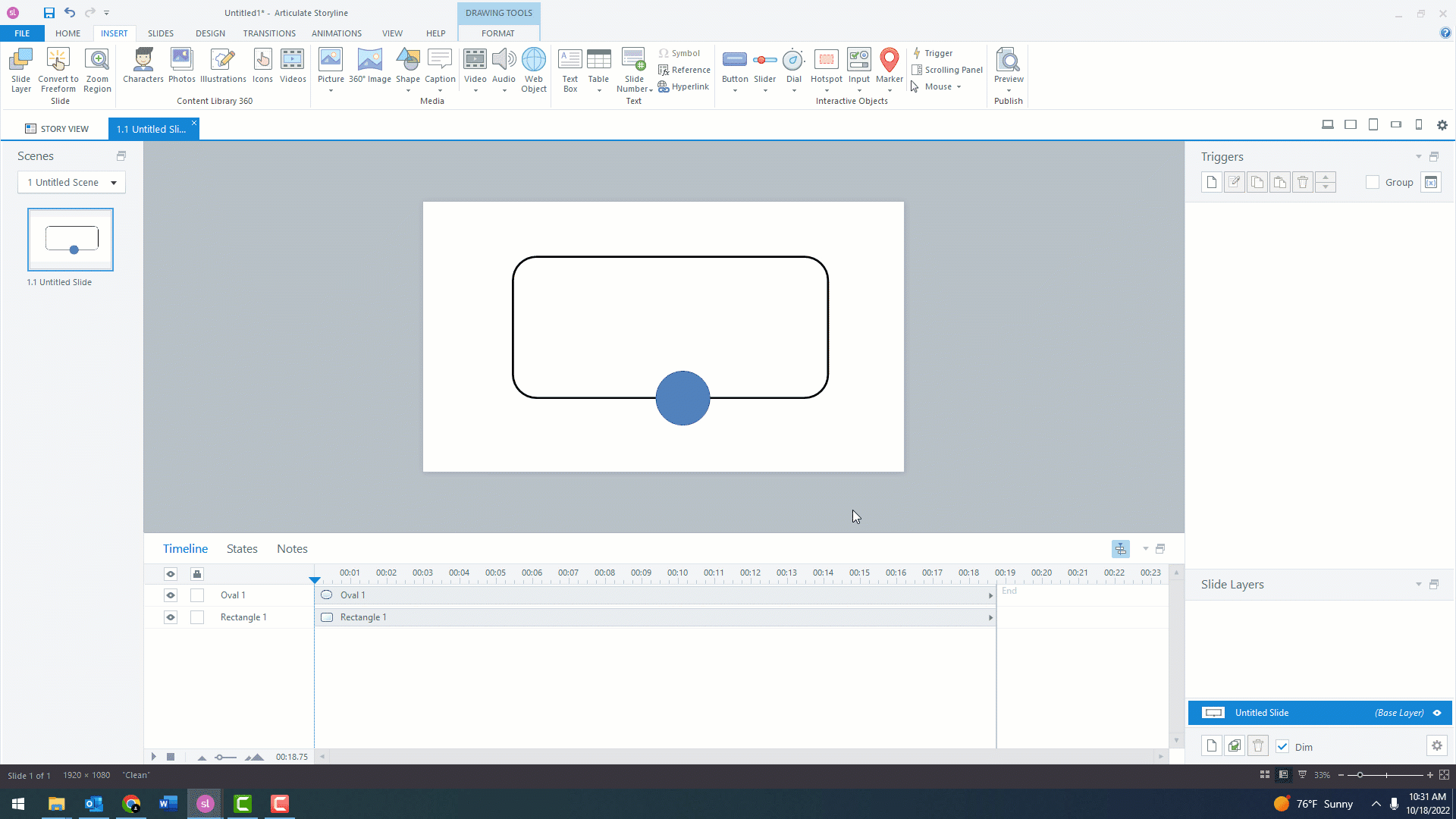1456x819 pixels.
Task: Open the Characters content library
Action: [143, 68]
